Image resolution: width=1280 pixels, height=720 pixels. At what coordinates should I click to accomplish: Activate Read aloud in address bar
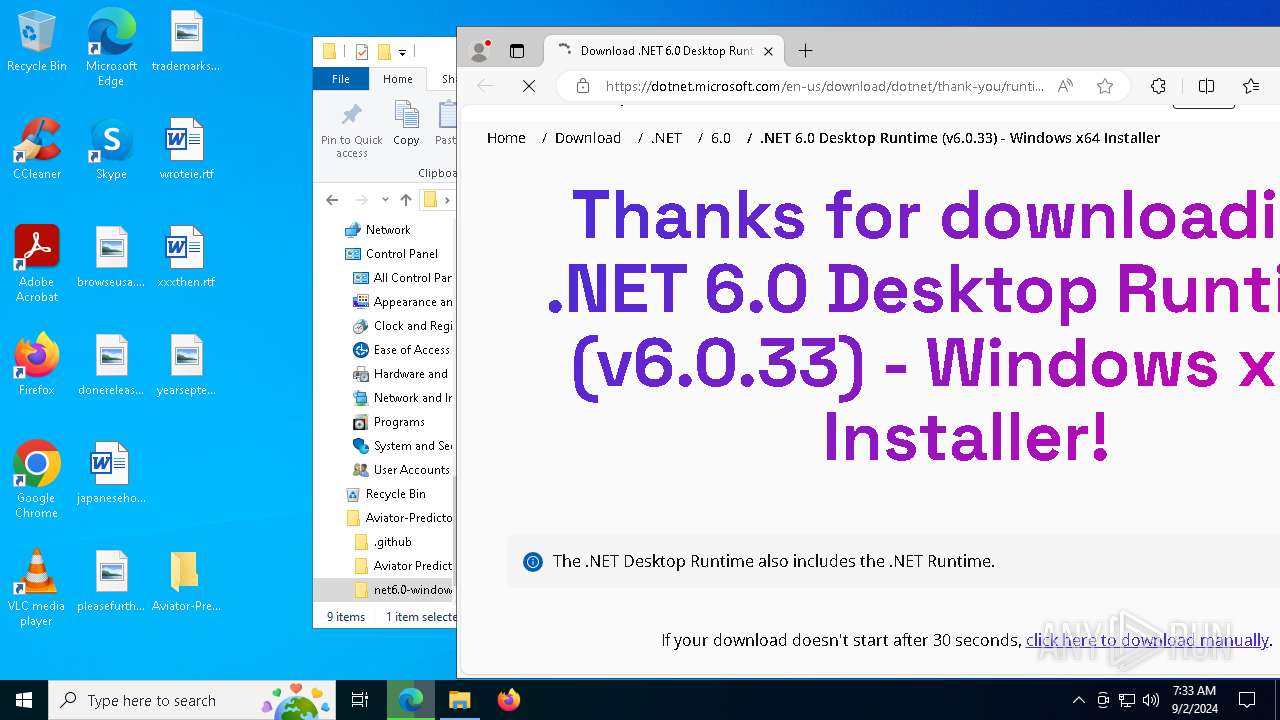(1065, 86)
